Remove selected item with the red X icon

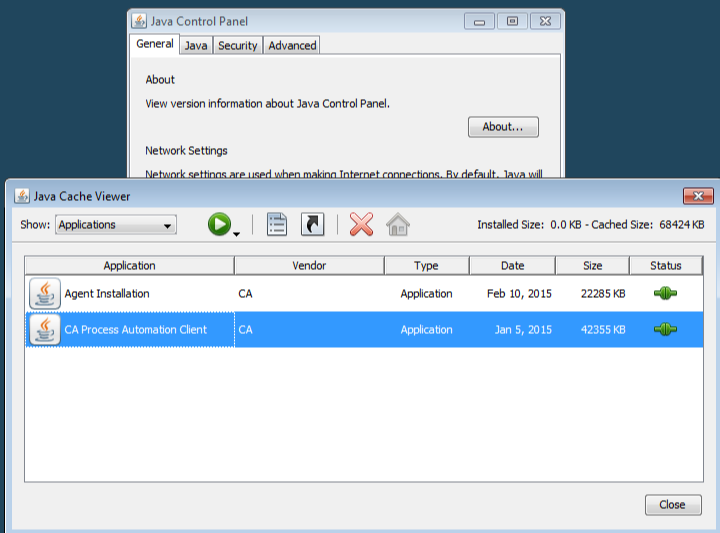[x=361, y=224]
